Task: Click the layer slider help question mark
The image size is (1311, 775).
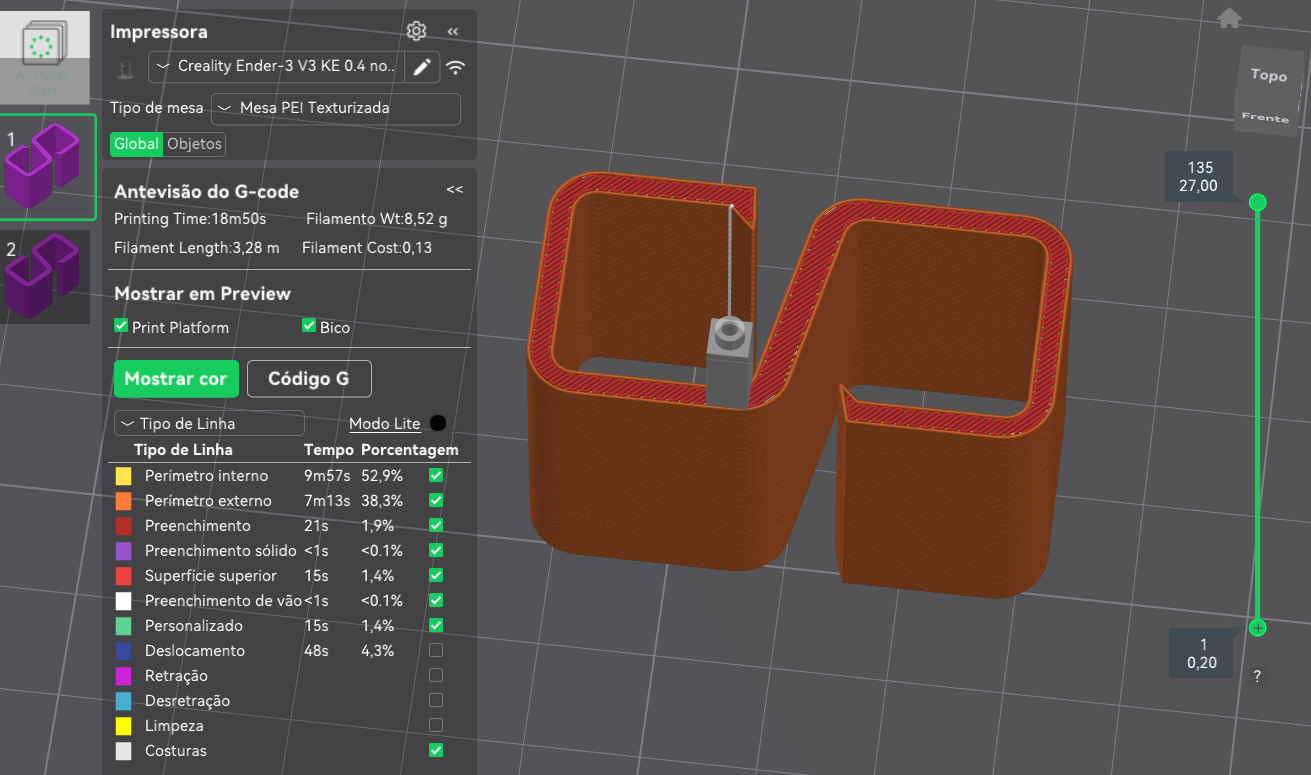Action: tap(1257, 676)
